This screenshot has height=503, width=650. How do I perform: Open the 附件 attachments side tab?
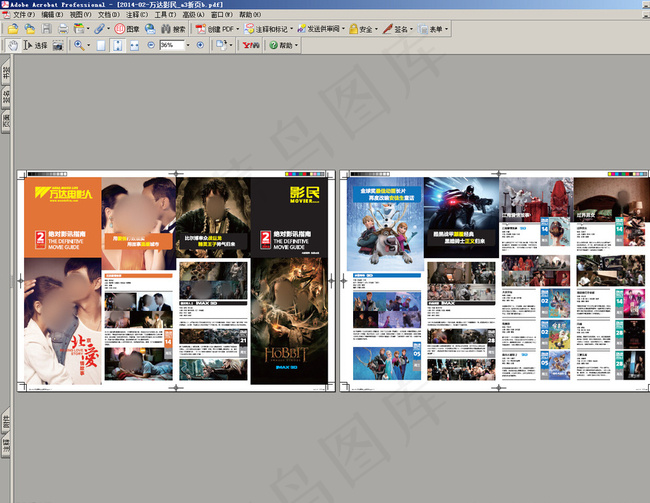coord(6,422)
